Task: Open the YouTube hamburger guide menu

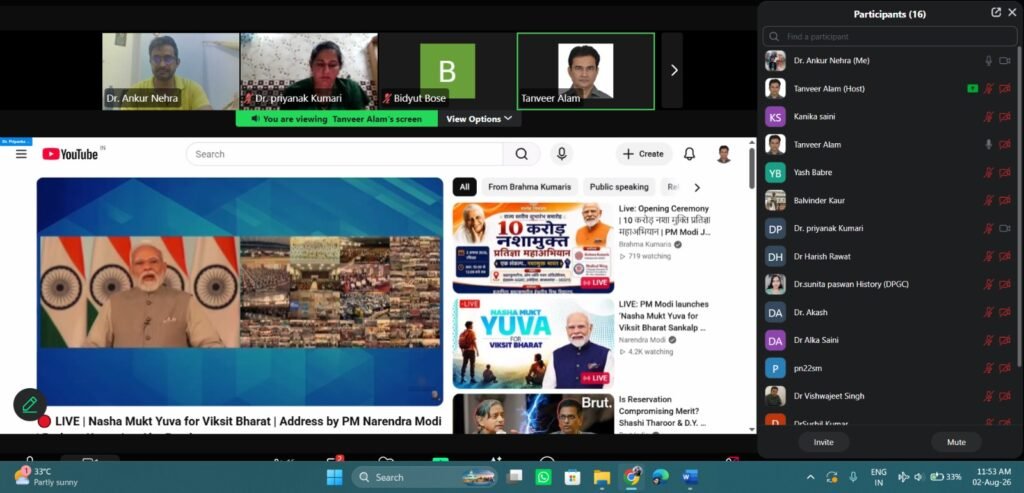Action: [x=21, y=154]
